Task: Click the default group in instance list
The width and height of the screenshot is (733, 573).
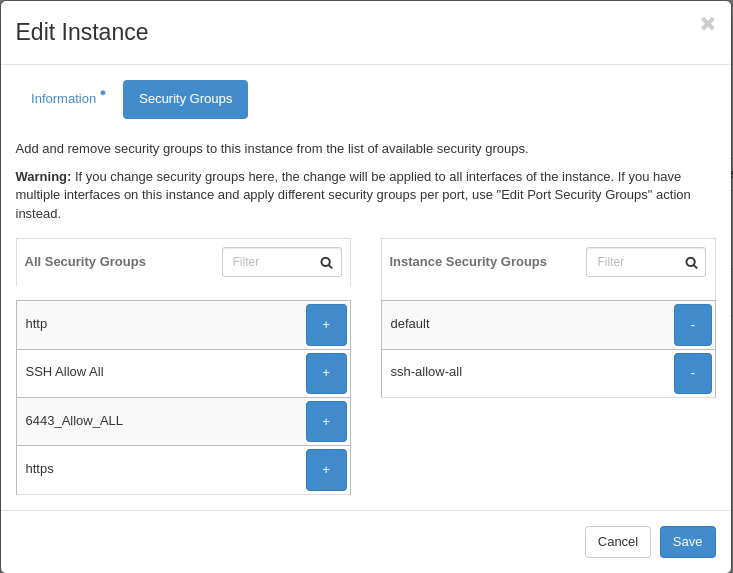Action: (410, 324)
